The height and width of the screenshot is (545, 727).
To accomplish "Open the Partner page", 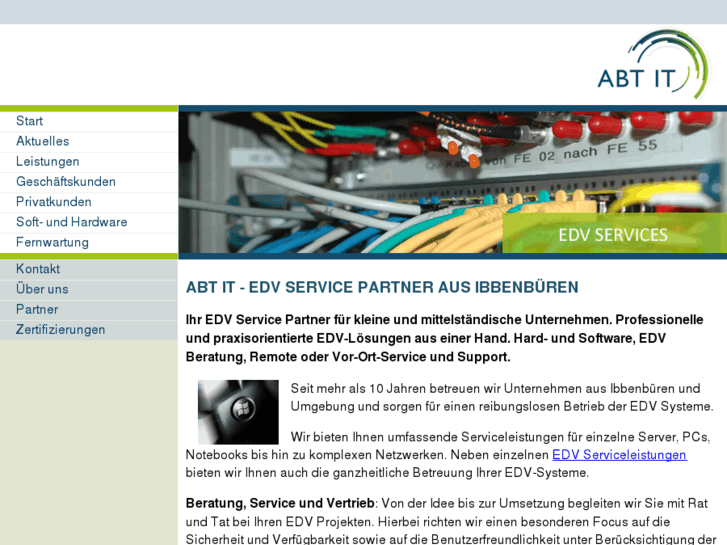I will tap(89, 309).
